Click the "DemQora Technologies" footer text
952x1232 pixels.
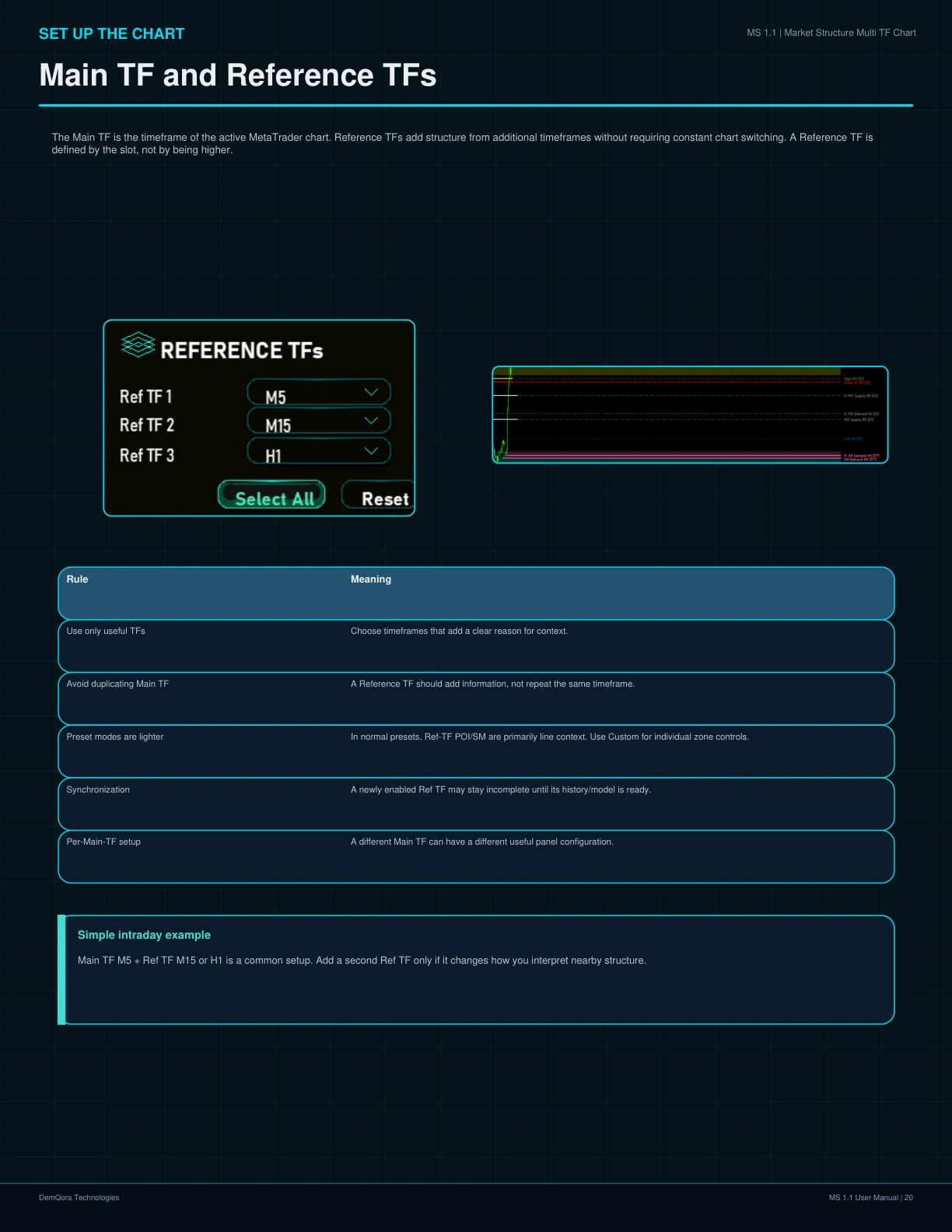[79, 1198]
